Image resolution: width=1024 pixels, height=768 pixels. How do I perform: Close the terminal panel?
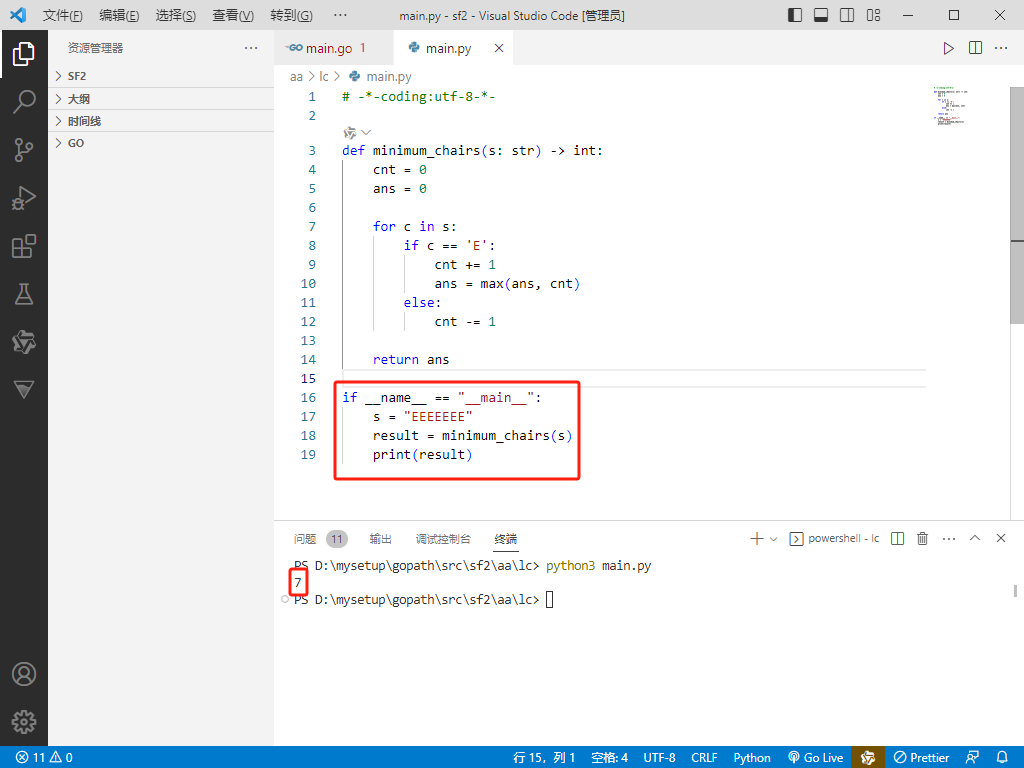tap(1000, 539)
